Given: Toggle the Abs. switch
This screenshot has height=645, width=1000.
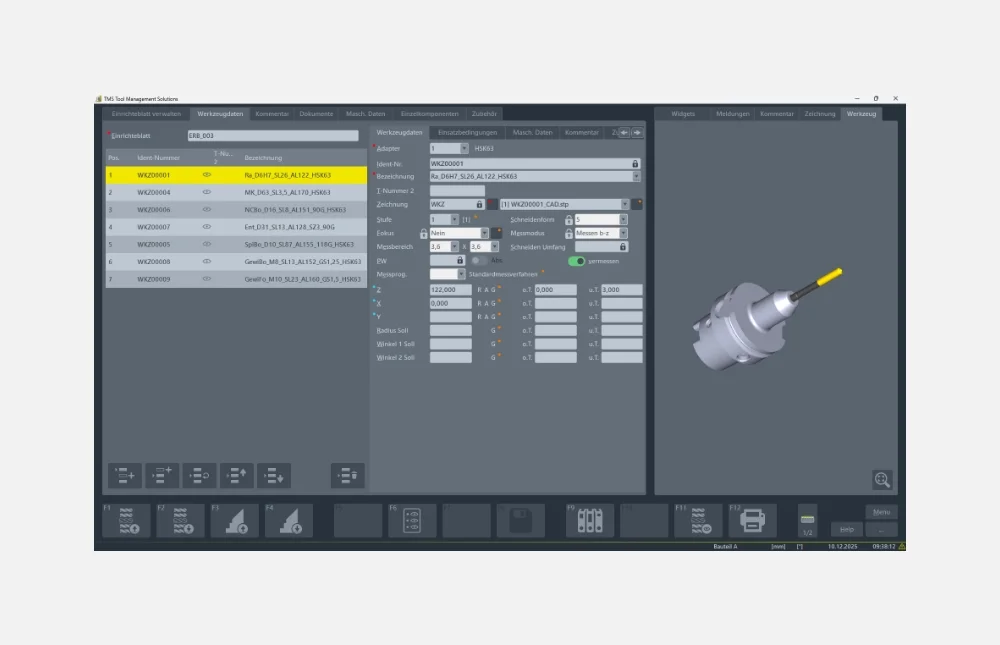Looking at the screenshot, I should point(479,261).
